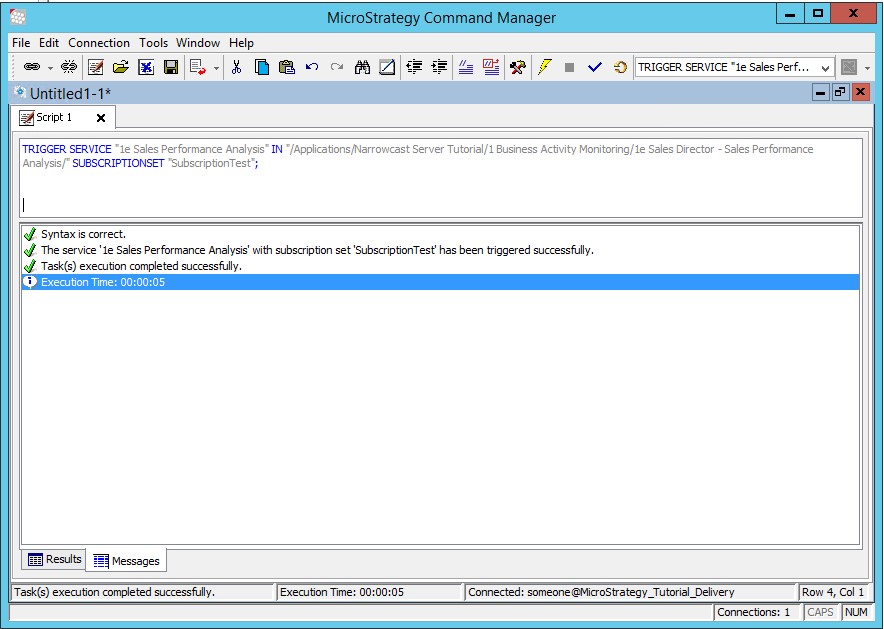Open the Connection menu
This screenshot has width=884, height=629.
(99, 43)
